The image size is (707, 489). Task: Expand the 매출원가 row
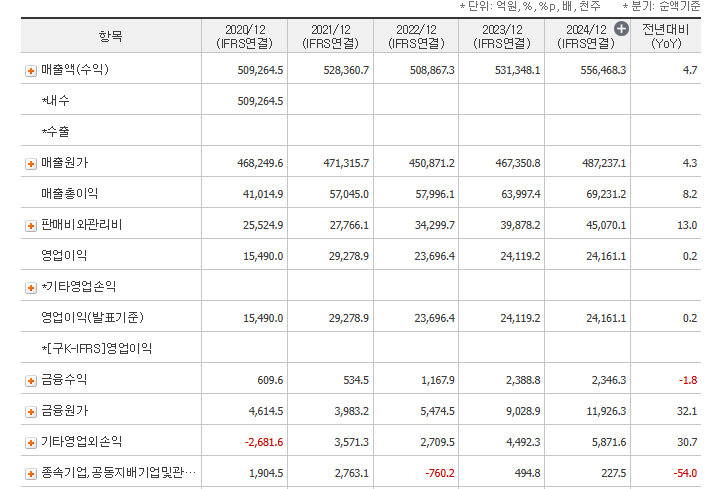(31, 164)
